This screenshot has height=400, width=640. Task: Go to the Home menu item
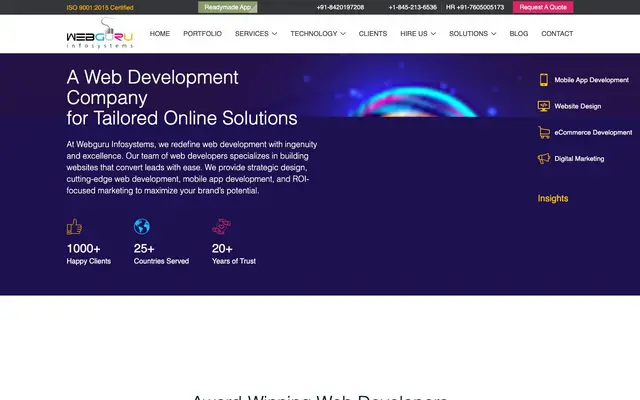160,33
